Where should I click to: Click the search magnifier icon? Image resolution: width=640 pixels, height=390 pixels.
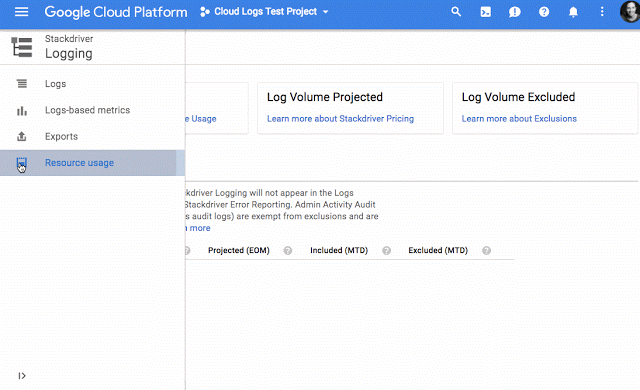[x=456, y=12]
